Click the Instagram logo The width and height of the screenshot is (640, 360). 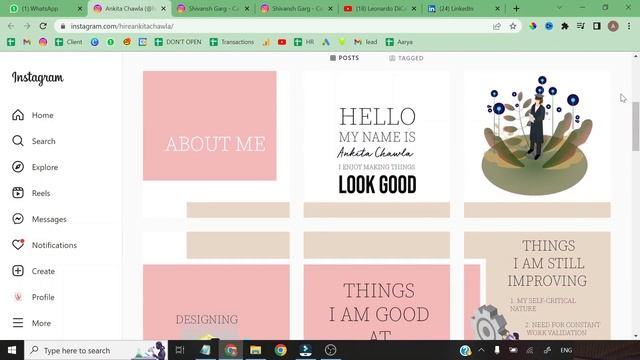point(38,78)
